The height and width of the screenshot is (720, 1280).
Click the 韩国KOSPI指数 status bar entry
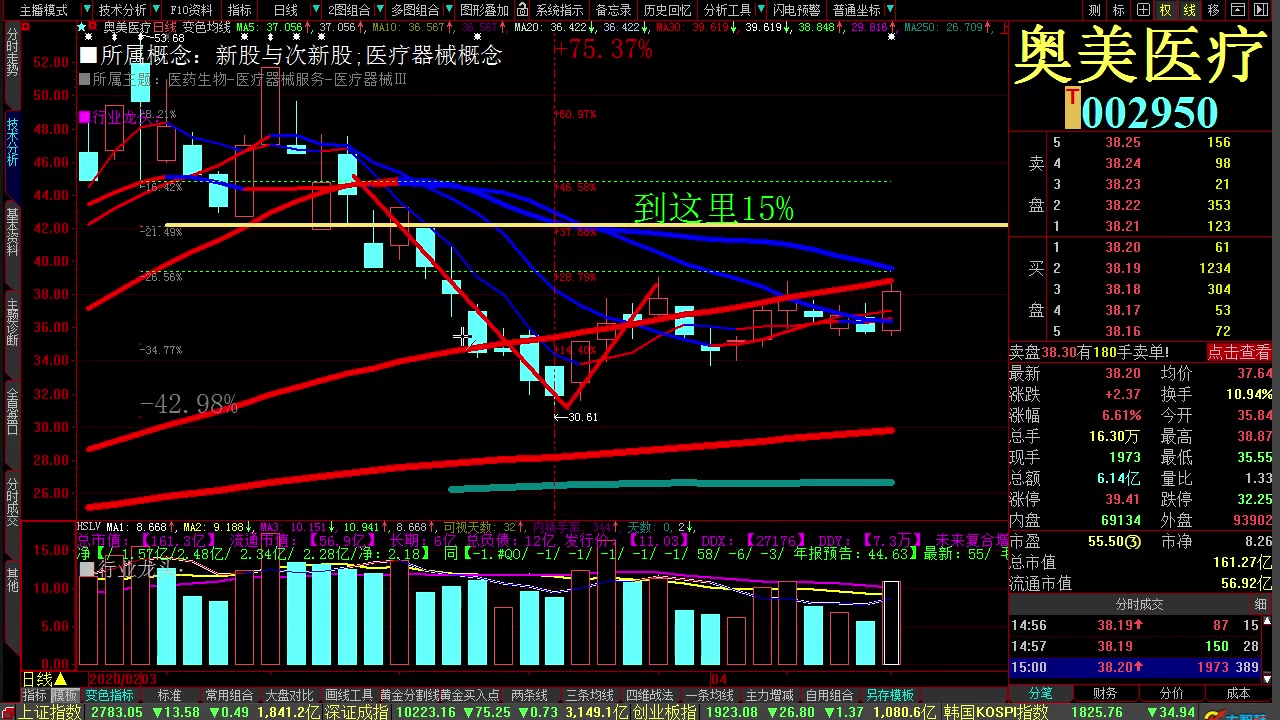pyautogui.click(x=994, y=712)
